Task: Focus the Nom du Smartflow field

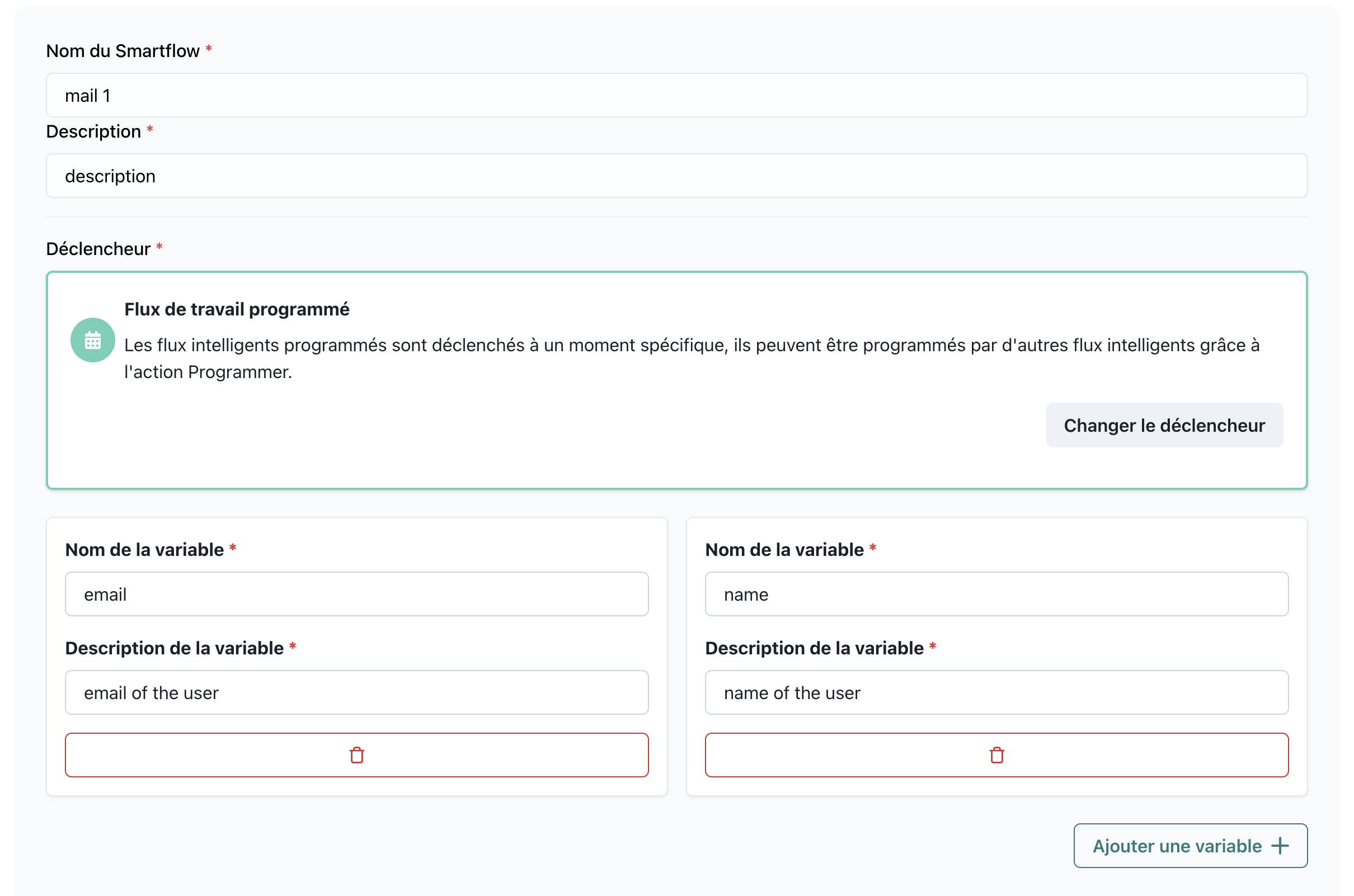Action: click(x=676, y=96)
